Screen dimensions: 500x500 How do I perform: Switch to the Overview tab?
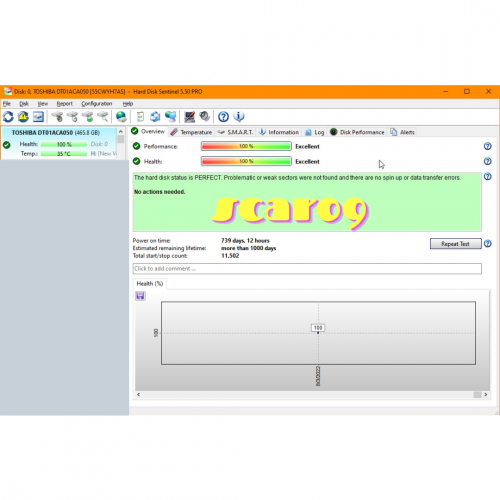click(148, 131)
